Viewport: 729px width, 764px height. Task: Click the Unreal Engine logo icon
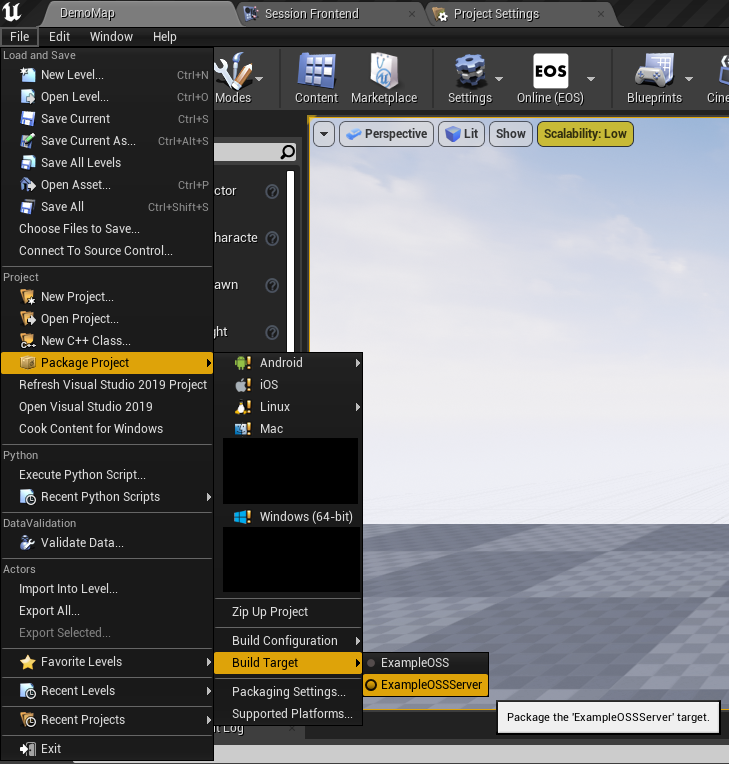pyautogui.click(x=12, y=12)
